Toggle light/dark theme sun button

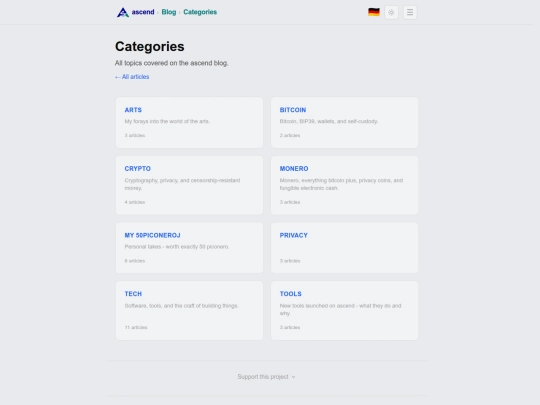(391, 12)
